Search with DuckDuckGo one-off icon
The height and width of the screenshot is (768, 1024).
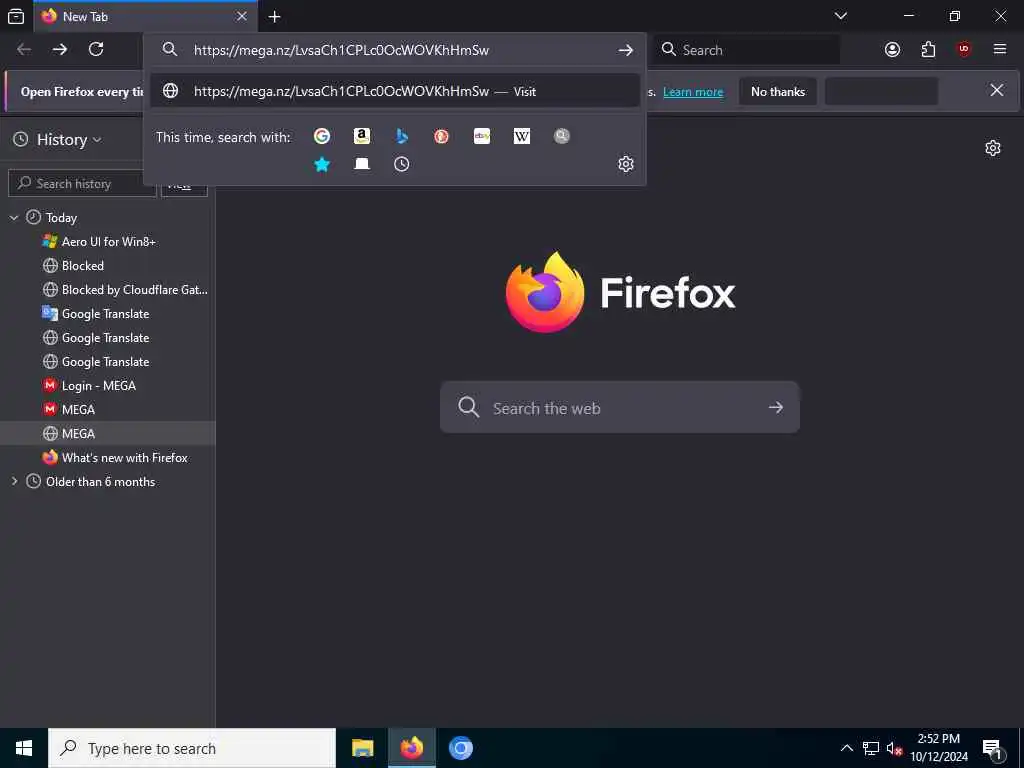click(441, 136)
